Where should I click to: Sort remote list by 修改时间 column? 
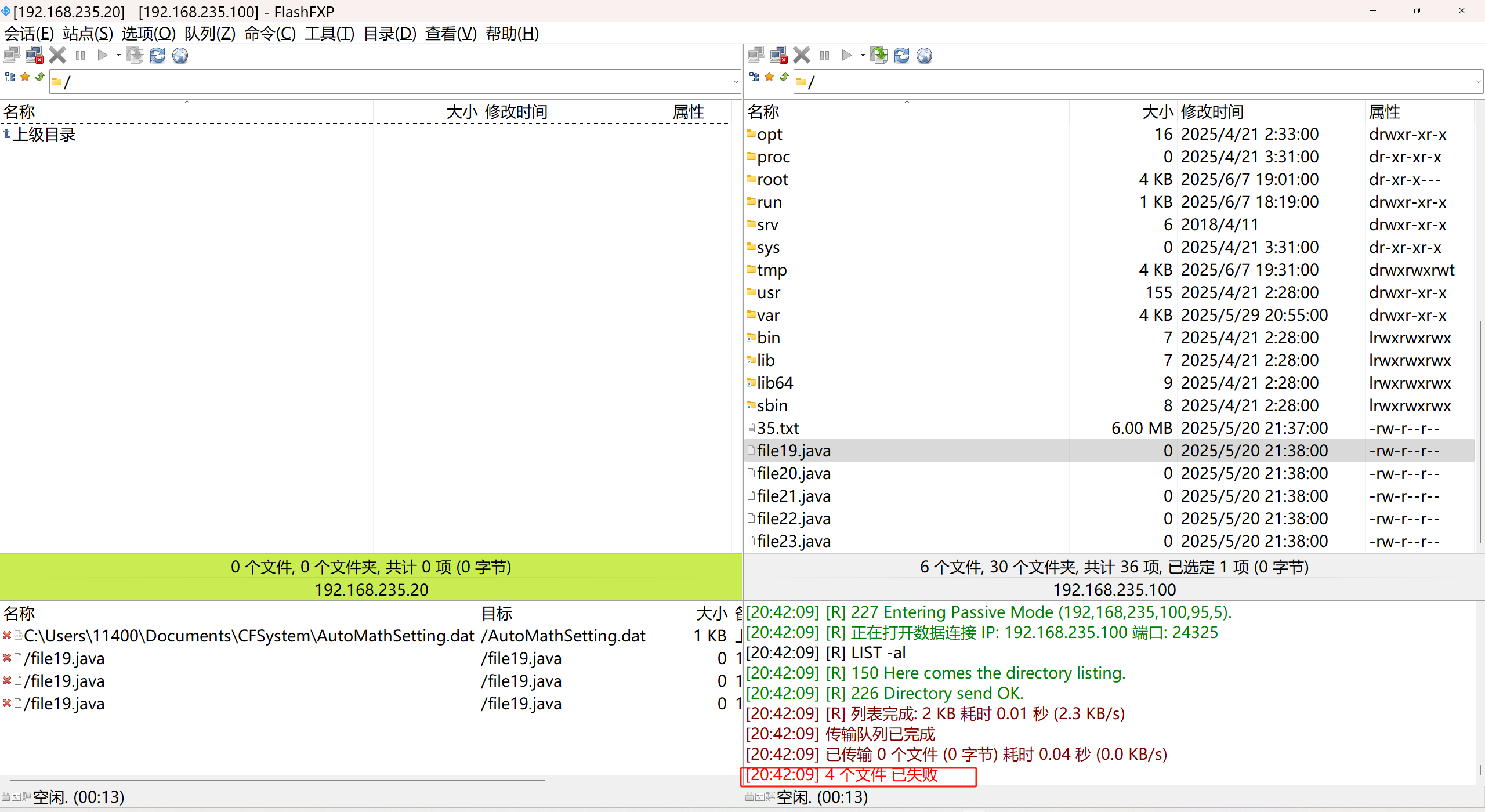tap(1212, 111)
